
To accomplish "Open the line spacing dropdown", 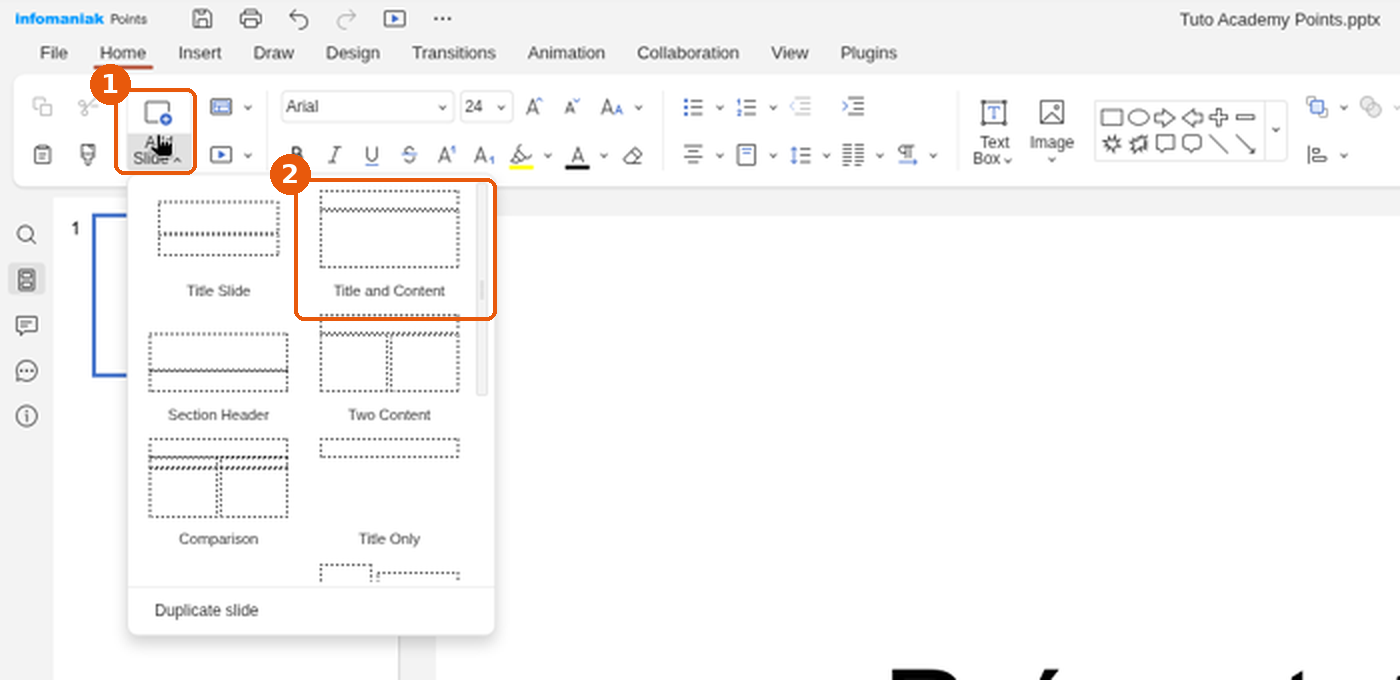I will point(812,155).
